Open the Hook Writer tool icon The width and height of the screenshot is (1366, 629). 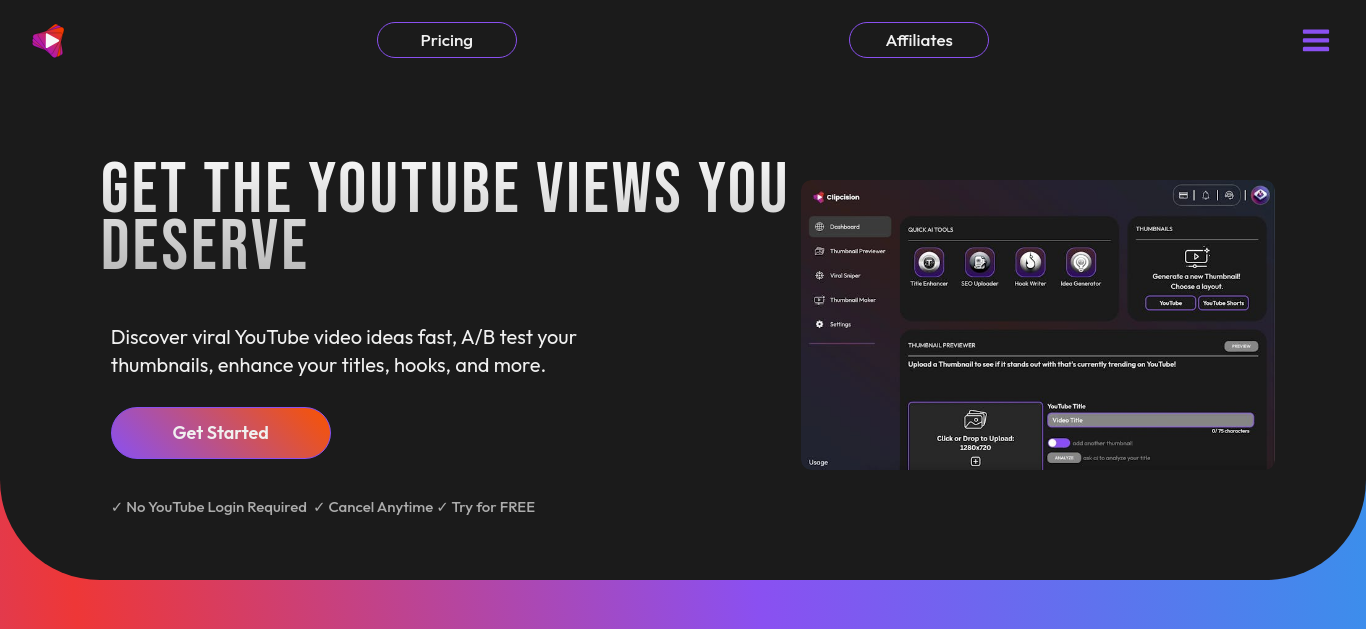1030,262
